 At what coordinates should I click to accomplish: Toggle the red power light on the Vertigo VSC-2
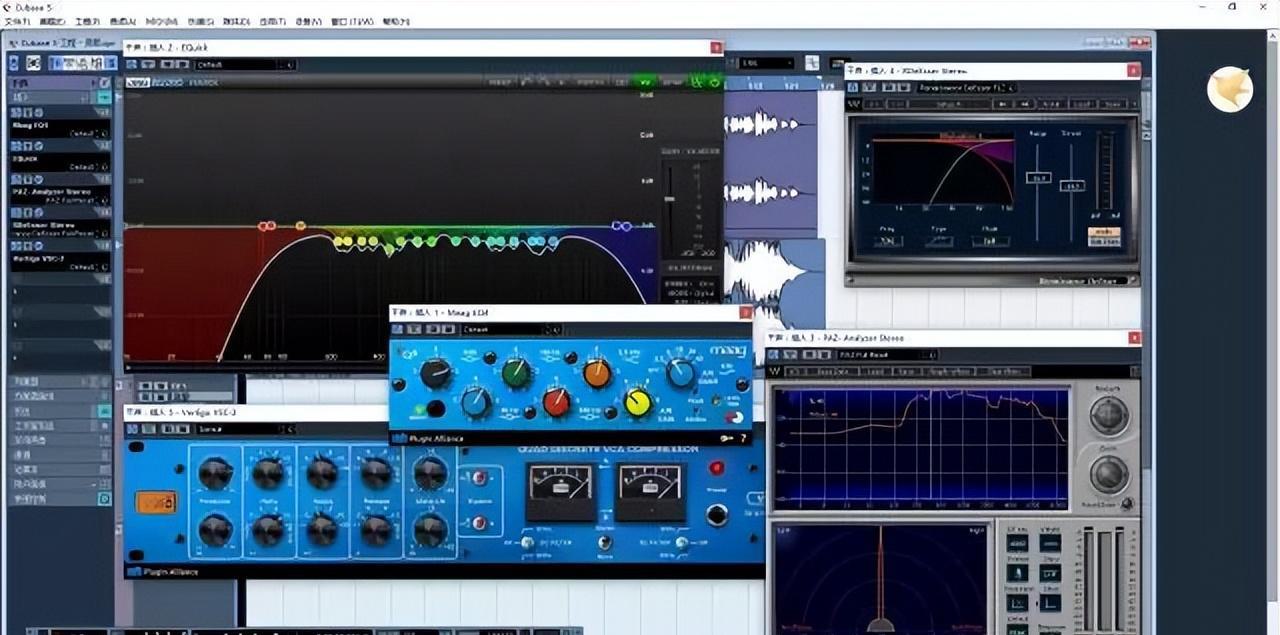716,467
